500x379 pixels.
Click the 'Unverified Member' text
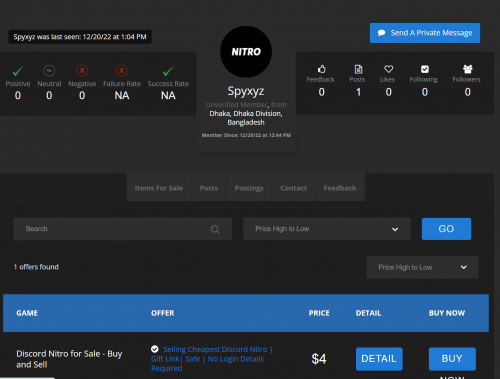[x=236, y=105]
